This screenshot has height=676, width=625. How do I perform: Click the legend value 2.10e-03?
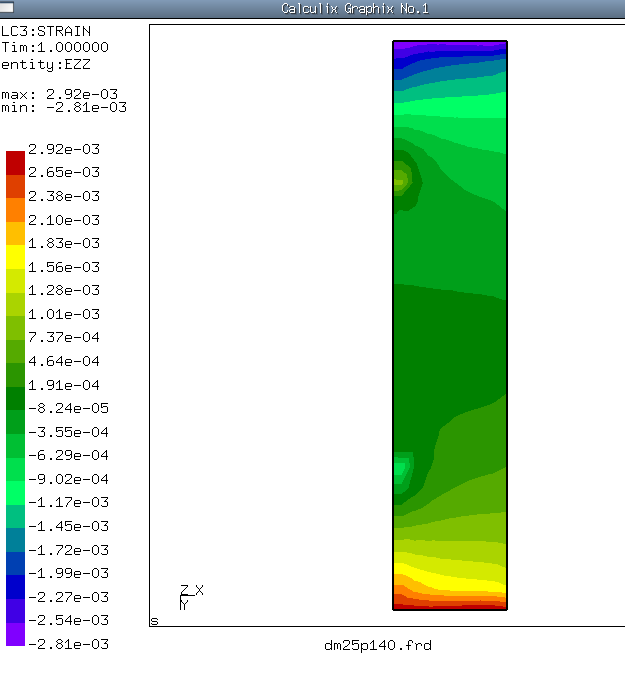(64, 220)
